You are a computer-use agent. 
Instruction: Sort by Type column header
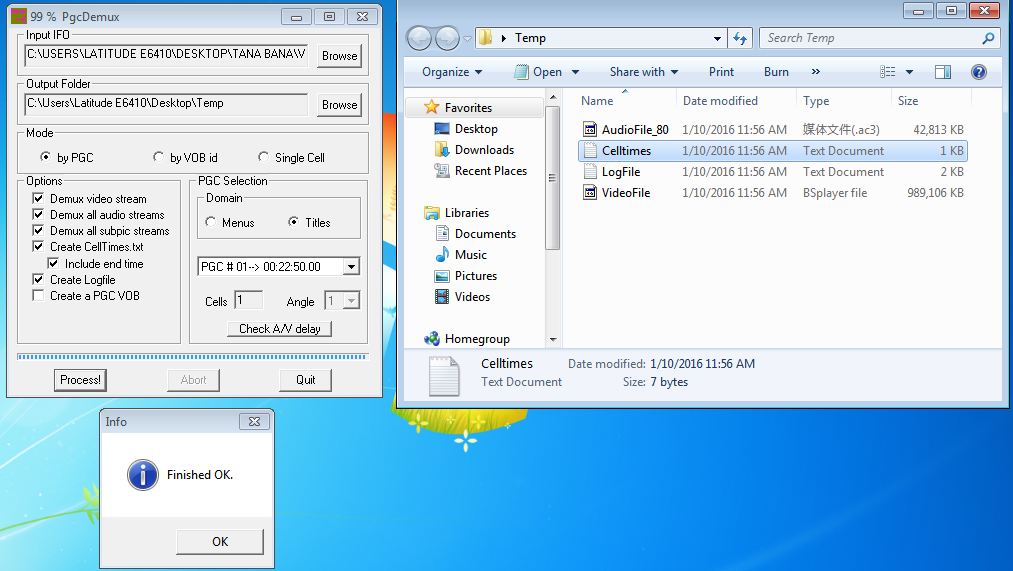click(815, 101)
